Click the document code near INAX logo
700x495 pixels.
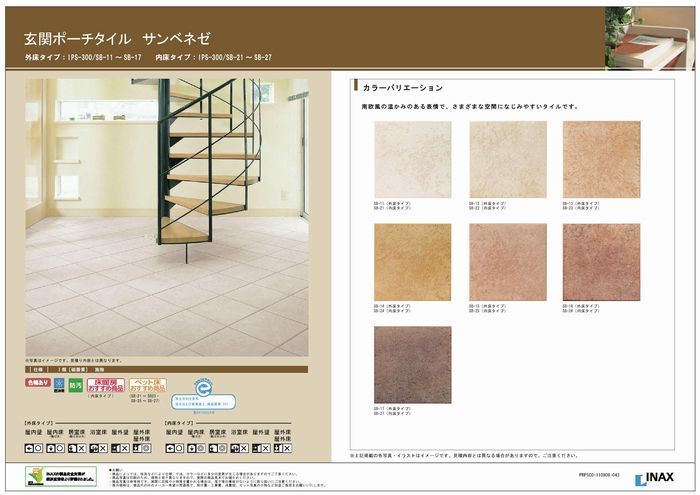(599, 475)
